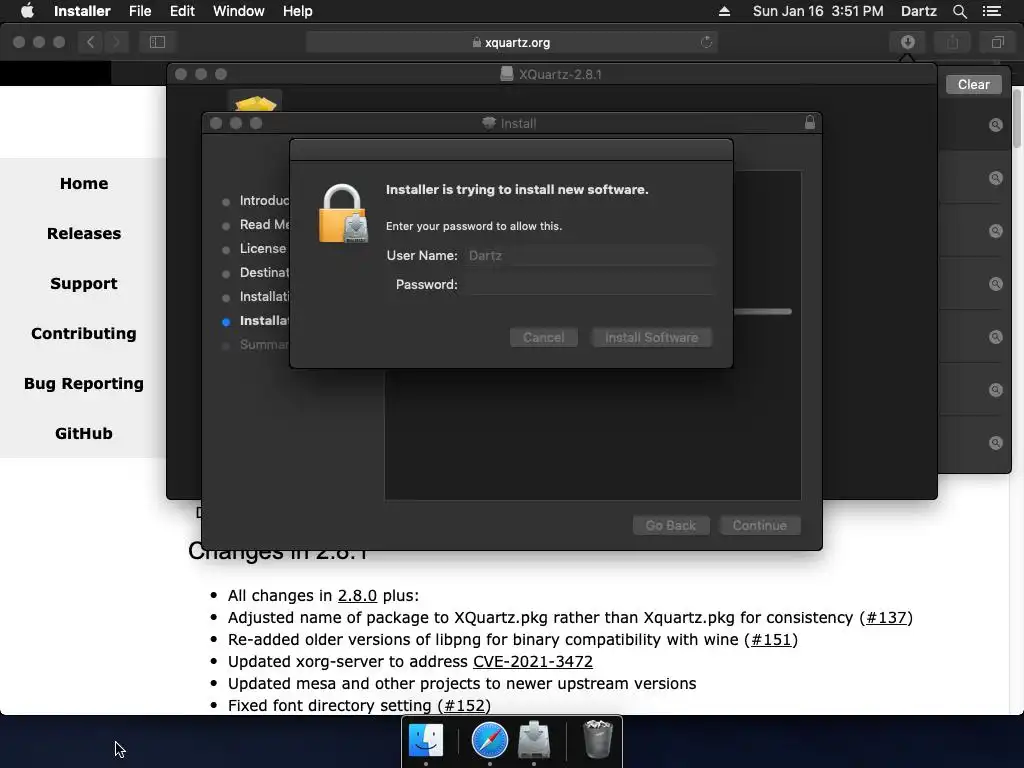
Task: Open the Edit menu
Action: [x=182, y=11]
